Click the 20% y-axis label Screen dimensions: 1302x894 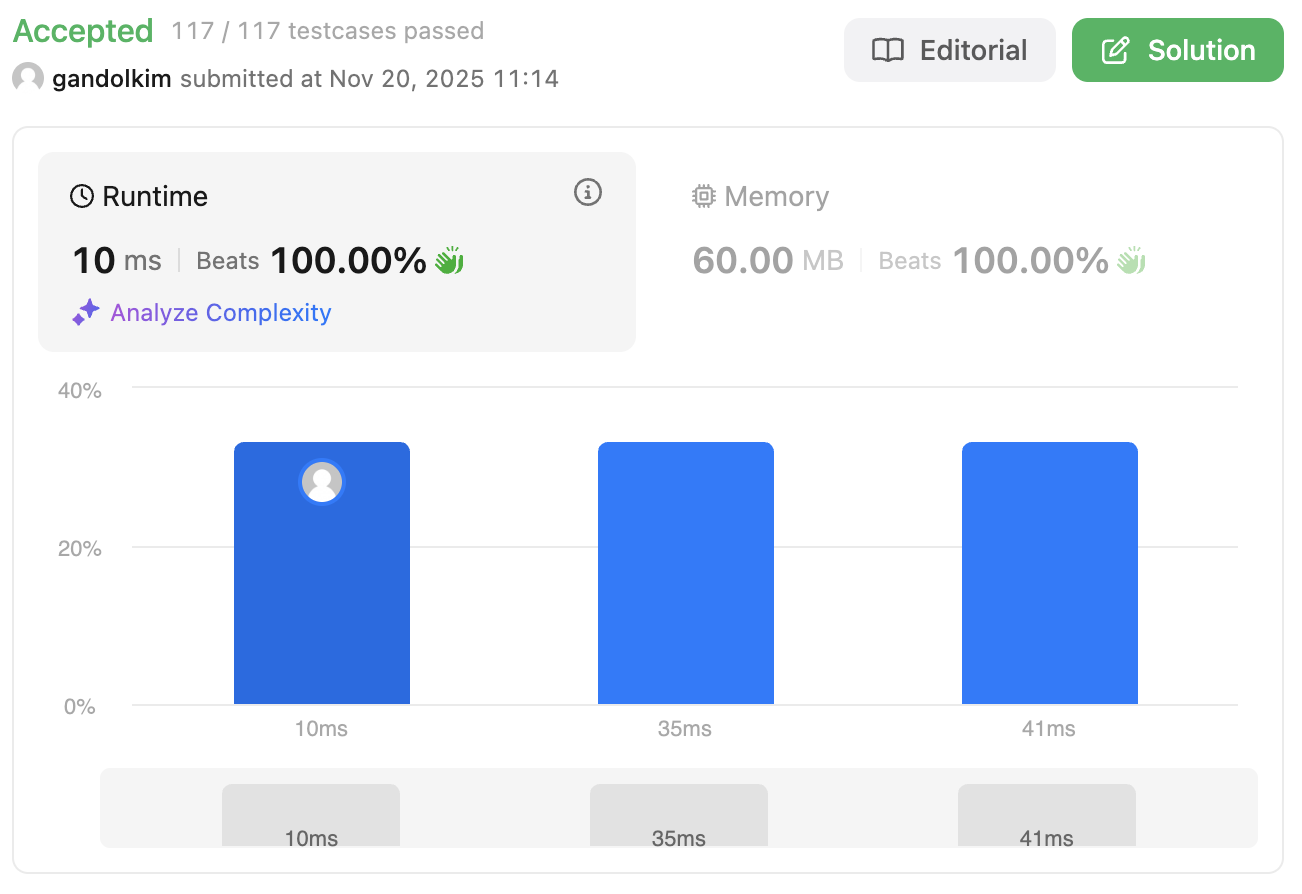coord(80,548)
